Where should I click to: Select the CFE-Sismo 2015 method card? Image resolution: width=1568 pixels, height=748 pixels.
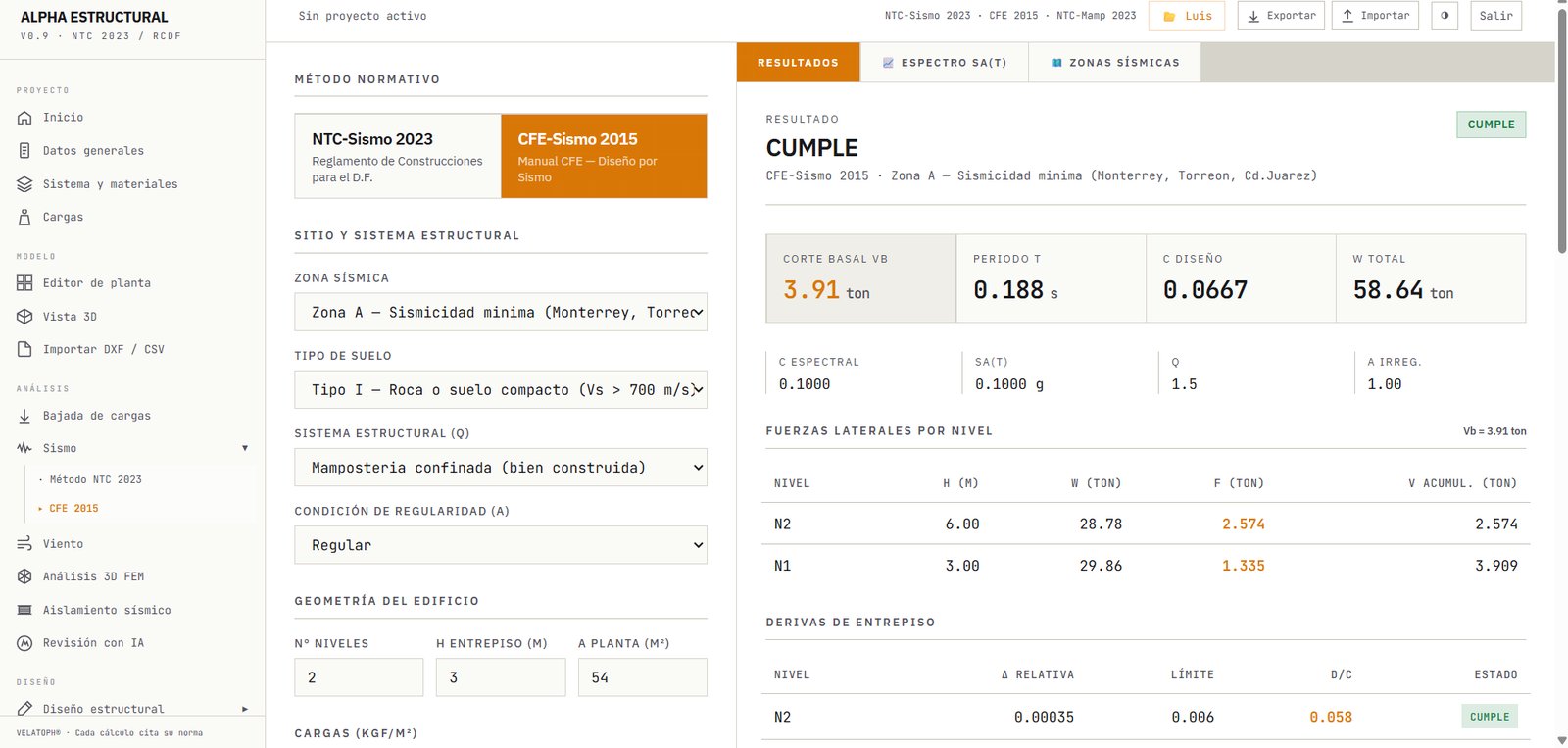click(604, 156)
